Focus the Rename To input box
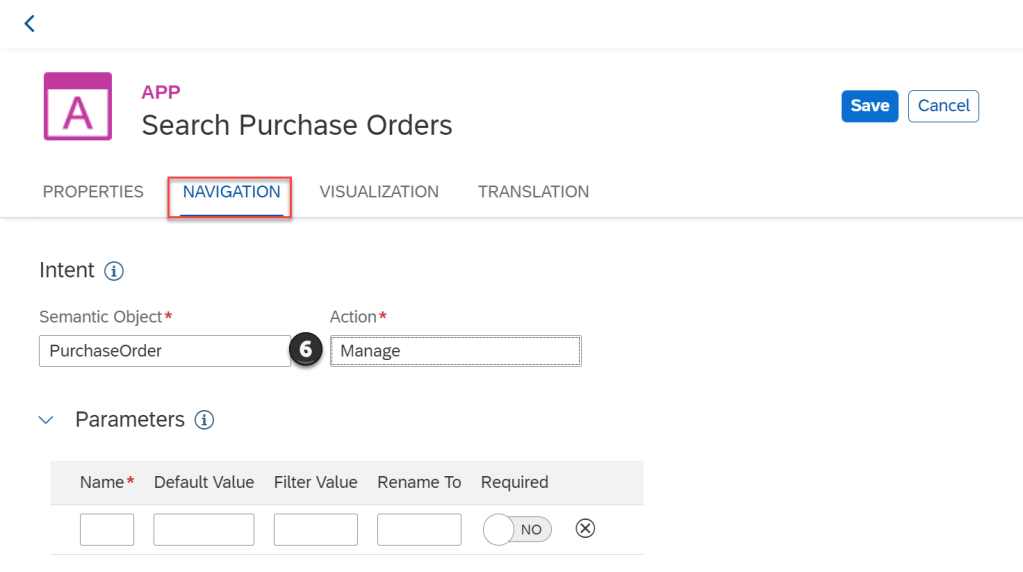This screenshot has height=572, width=1023. [x=419, y=529]
